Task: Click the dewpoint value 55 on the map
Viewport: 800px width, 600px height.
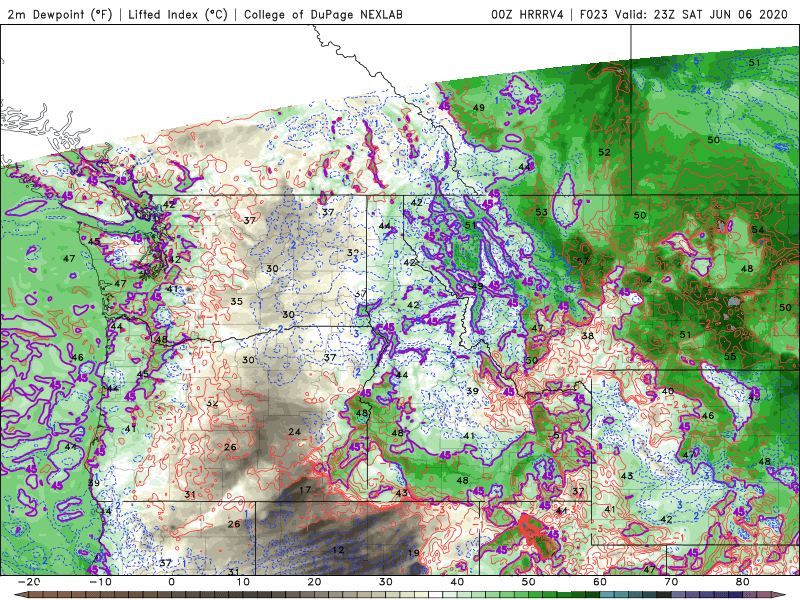Action: [x=730, y=357]
